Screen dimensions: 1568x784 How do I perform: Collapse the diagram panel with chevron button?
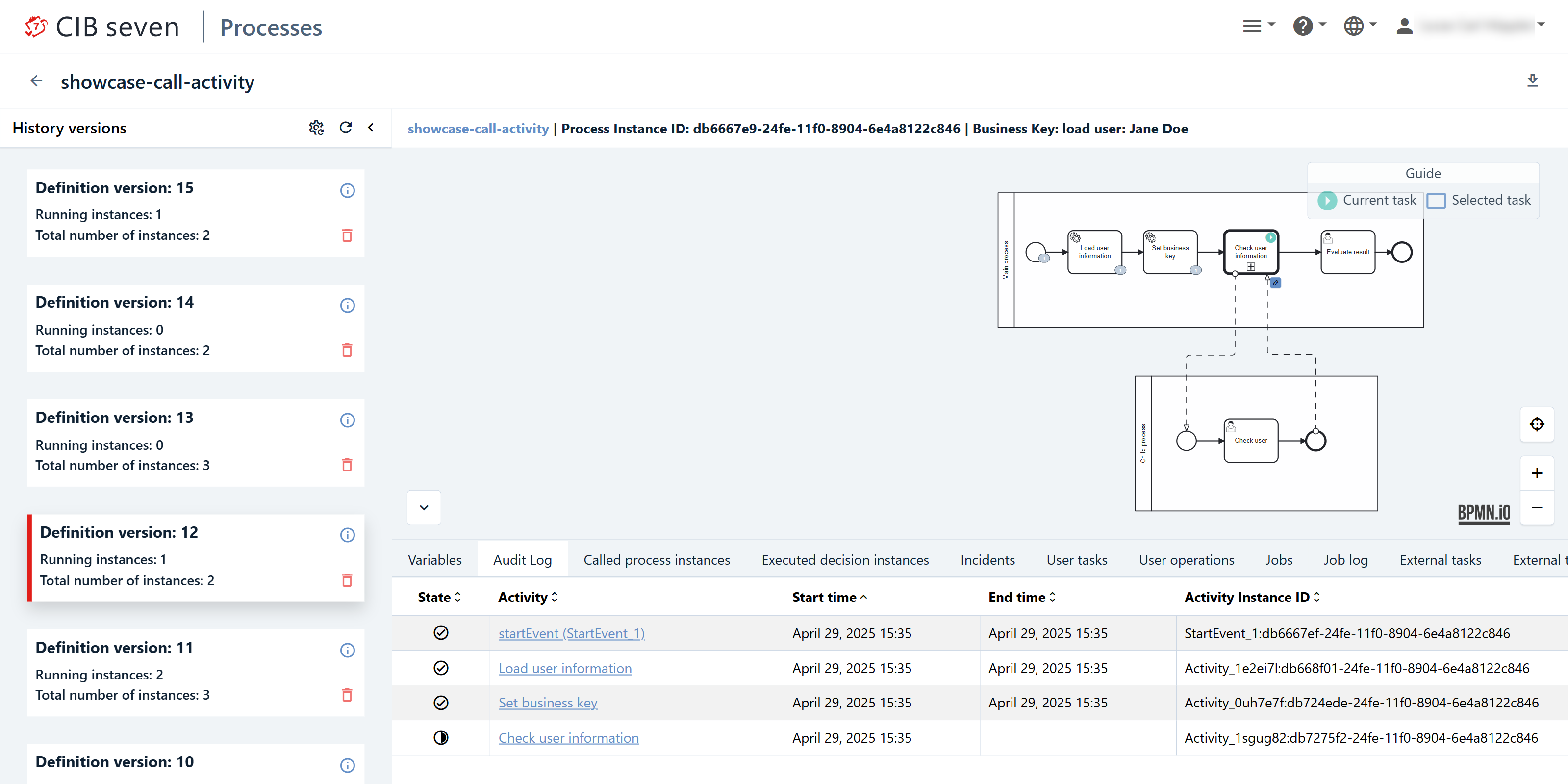coord(424,507)
